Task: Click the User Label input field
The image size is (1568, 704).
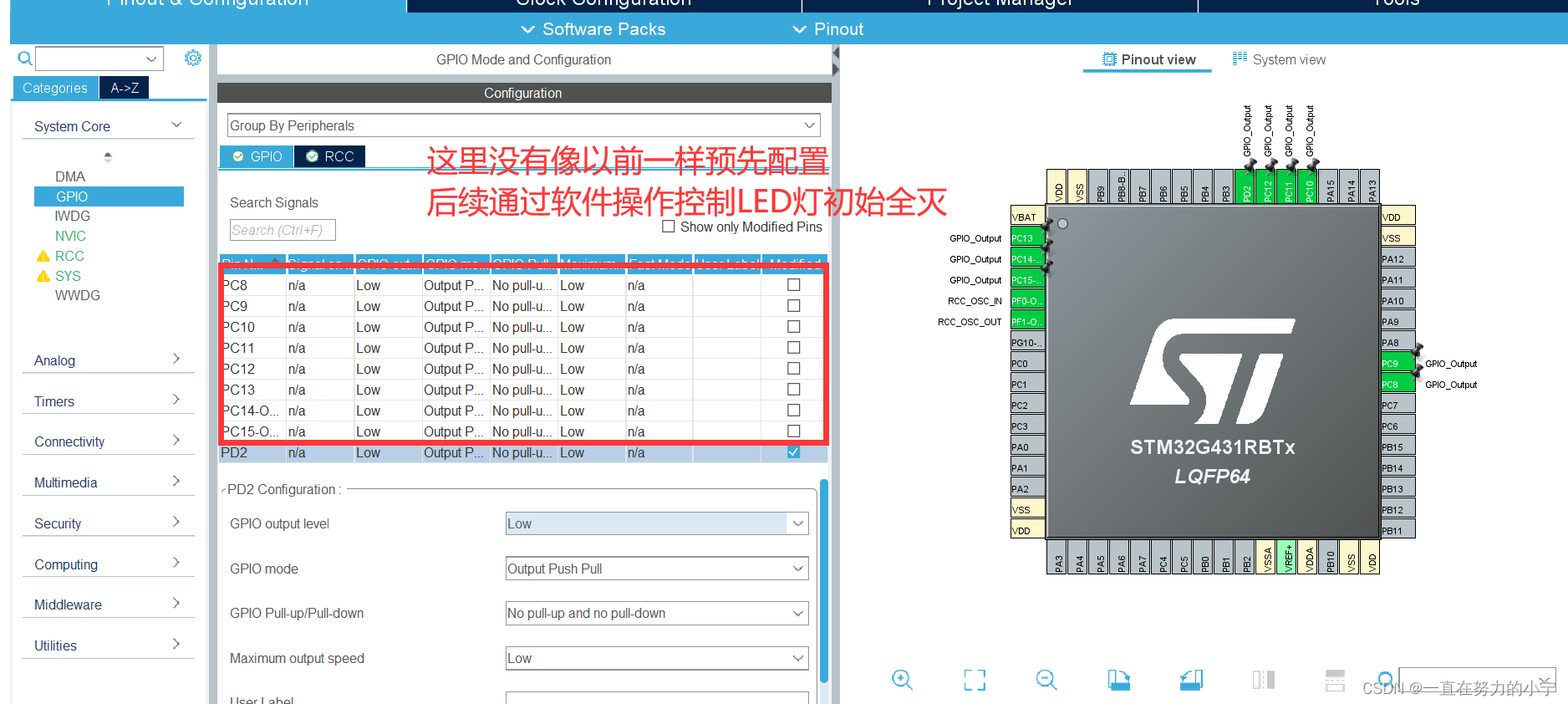Action: (x=657, y=698)
